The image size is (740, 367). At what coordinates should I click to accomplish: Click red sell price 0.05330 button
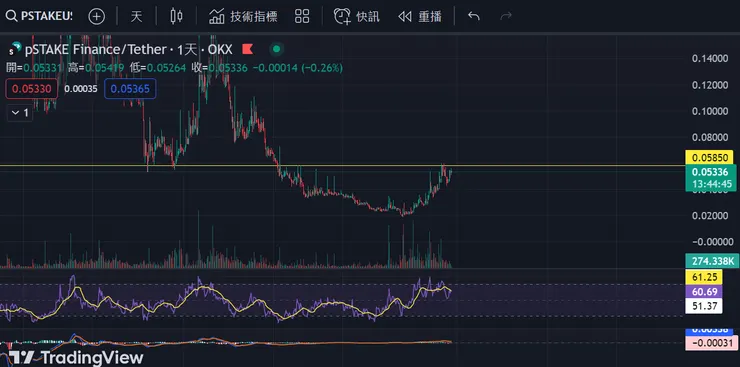coord(32,89)
